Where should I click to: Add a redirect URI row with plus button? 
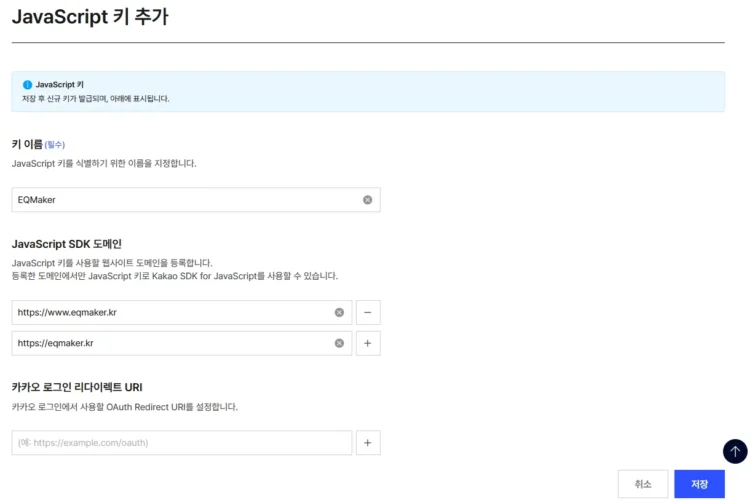[368, 443]
